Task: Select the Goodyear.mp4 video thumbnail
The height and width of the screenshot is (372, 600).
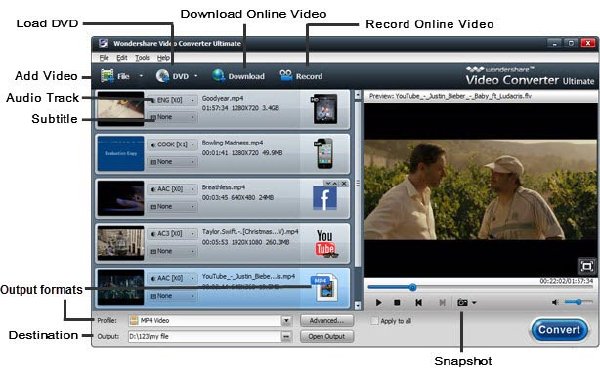Action: pos(121,109)
